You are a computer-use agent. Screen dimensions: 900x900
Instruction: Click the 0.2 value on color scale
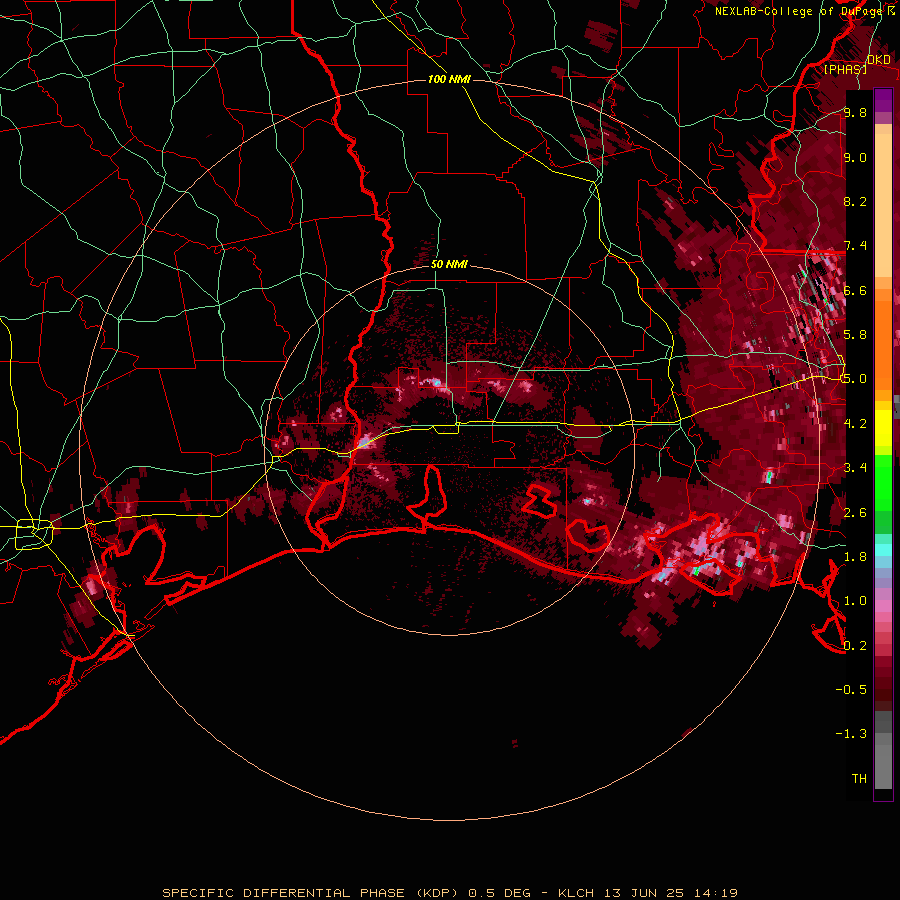855,646
